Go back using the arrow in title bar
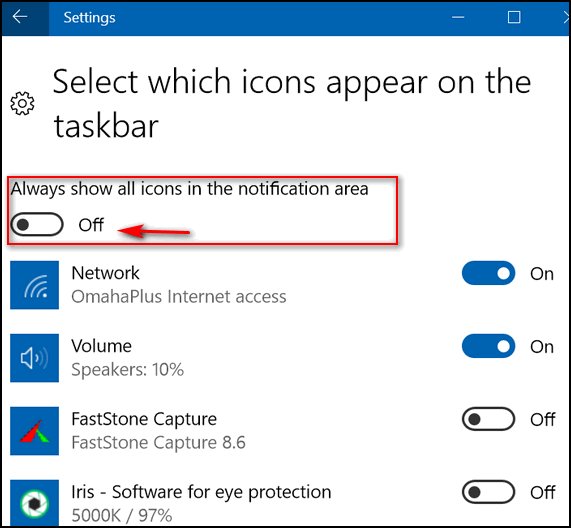Screen dimensions: 571x528 tap(20, 17)
